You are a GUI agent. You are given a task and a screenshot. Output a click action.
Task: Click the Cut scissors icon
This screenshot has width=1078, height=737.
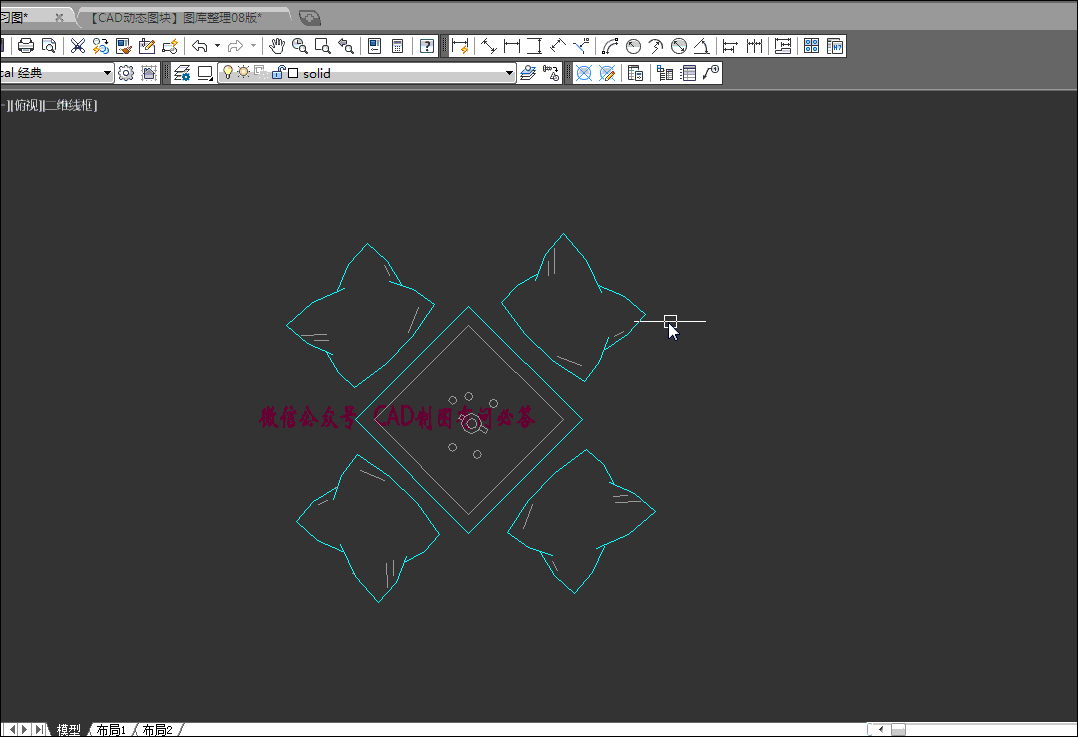78,46
